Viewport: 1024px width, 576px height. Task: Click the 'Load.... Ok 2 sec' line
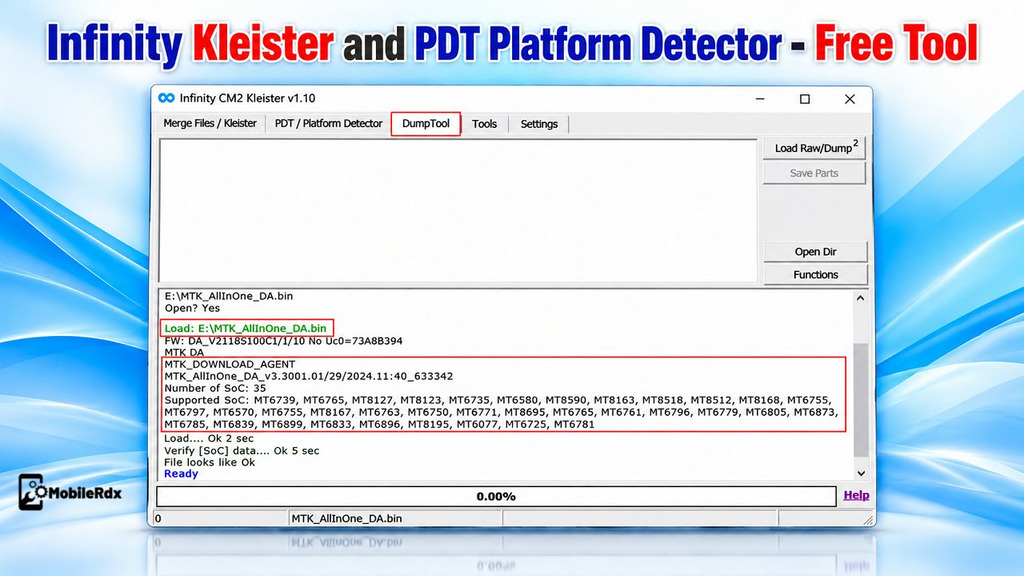209,438
